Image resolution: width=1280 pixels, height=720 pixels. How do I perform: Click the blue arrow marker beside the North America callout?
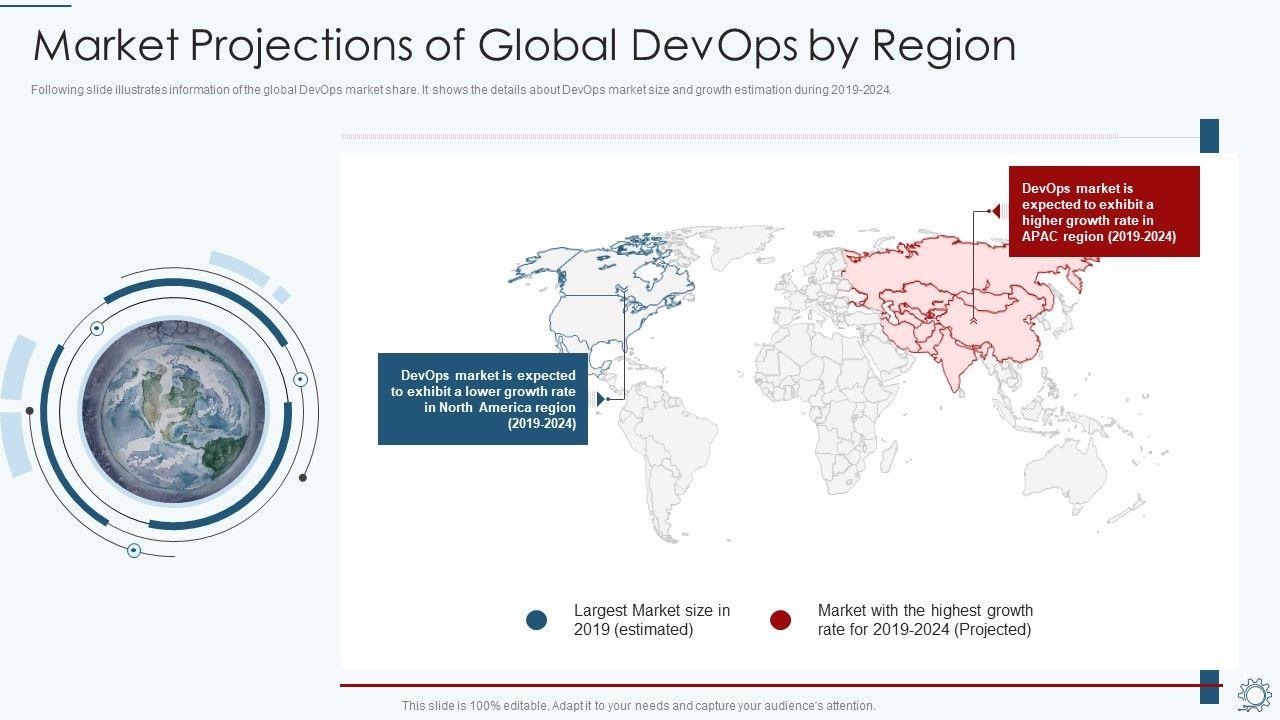point(601,399)
